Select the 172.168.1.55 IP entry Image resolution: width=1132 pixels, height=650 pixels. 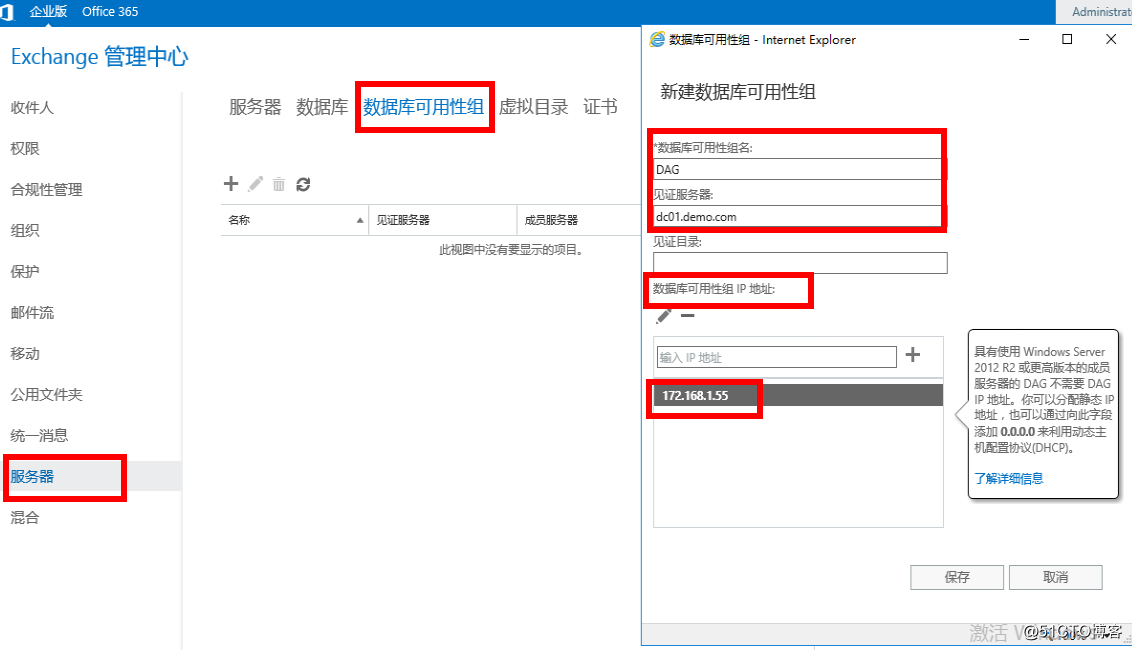pos(798,395)
